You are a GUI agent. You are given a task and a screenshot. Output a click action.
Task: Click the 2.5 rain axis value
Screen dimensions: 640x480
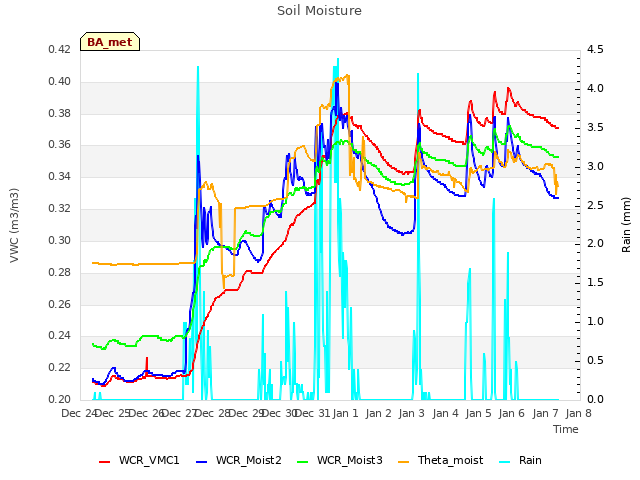click(595, 205)
